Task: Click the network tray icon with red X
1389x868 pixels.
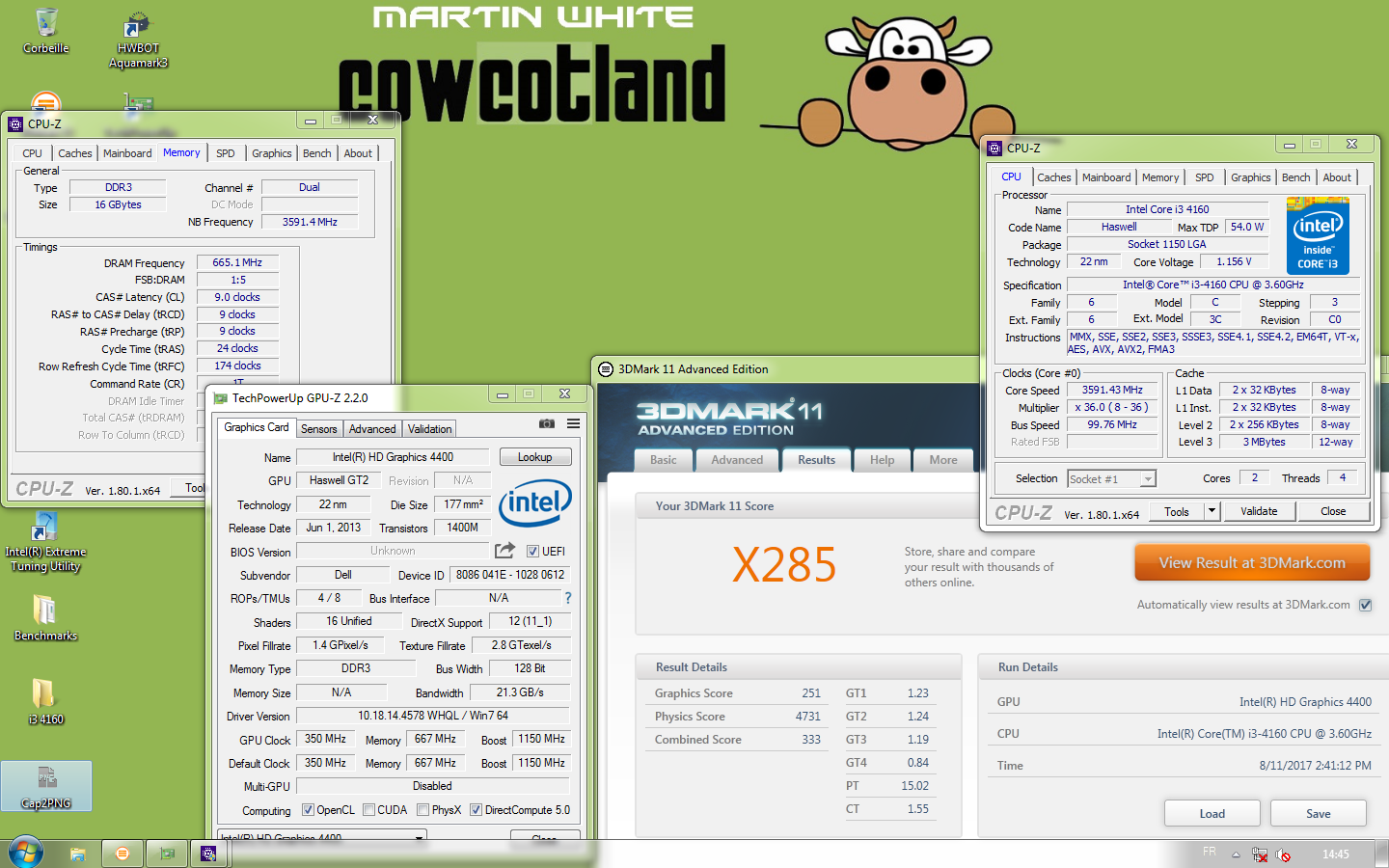Action: click(x=1259, y=854)
